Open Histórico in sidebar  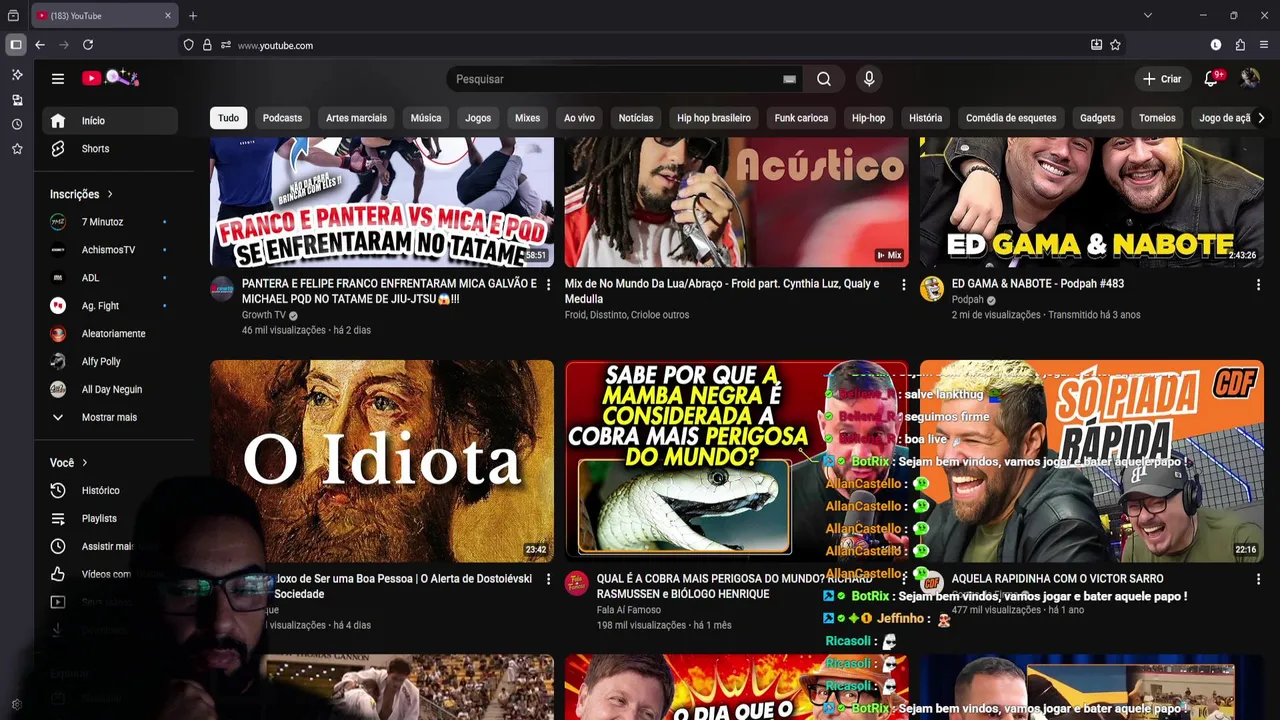[x=110, y=491]
